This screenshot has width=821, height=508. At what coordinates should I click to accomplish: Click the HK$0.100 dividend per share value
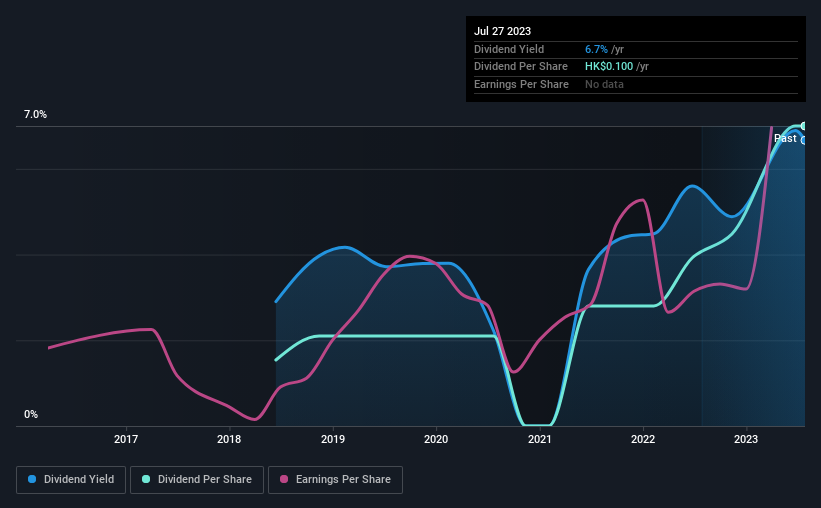(609, 67)
